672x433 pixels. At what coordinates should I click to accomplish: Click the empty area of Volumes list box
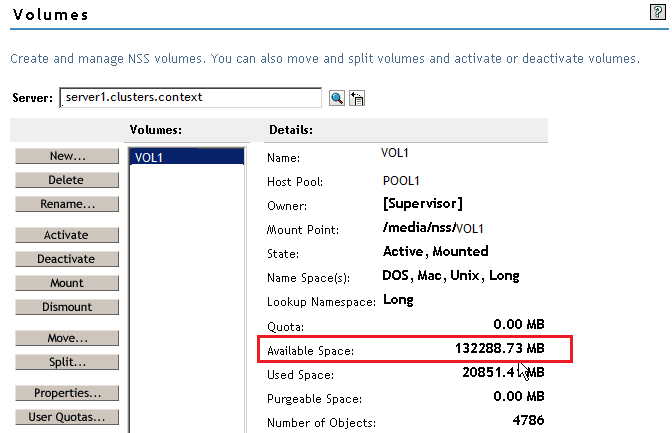coord(187,300)
